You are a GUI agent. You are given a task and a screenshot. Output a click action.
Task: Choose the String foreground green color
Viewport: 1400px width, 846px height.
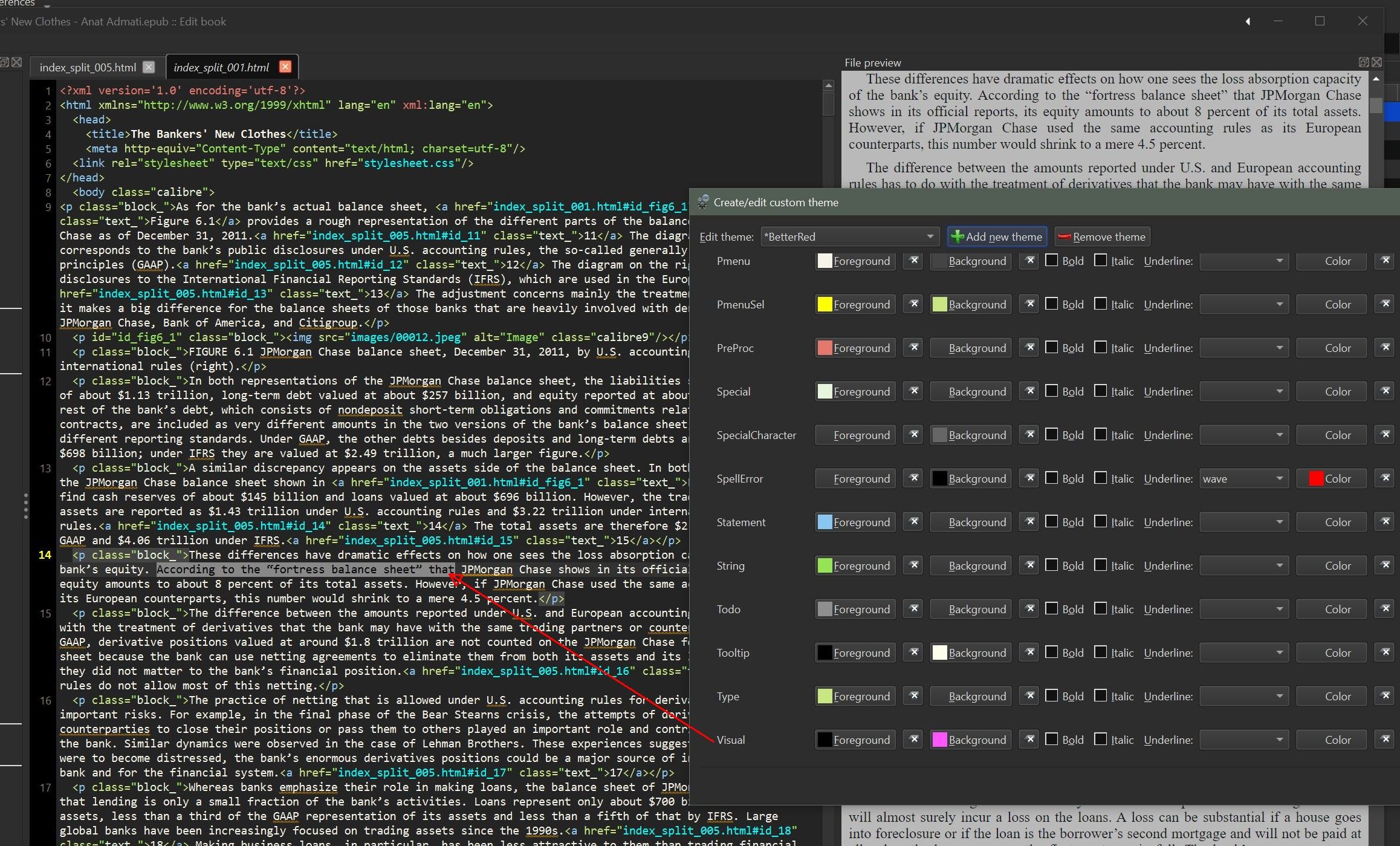point(855,565)
